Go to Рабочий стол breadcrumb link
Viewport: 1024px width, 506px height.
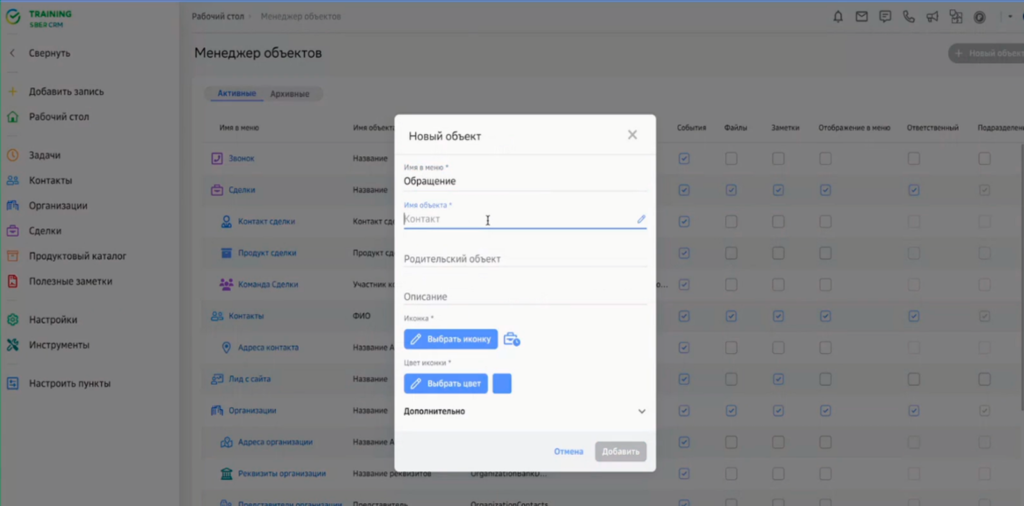click(x=217, y=16)
